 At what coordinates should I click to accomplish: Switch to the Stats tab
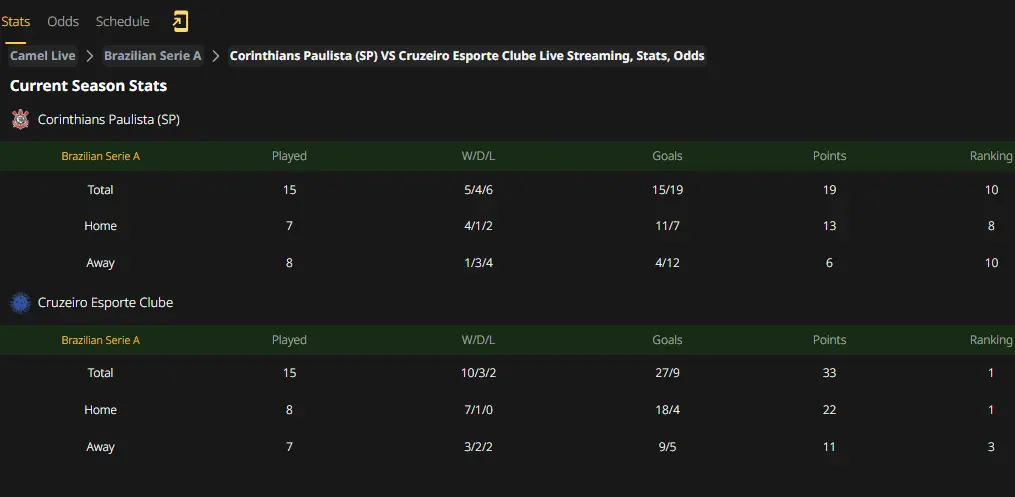(16, 21)
